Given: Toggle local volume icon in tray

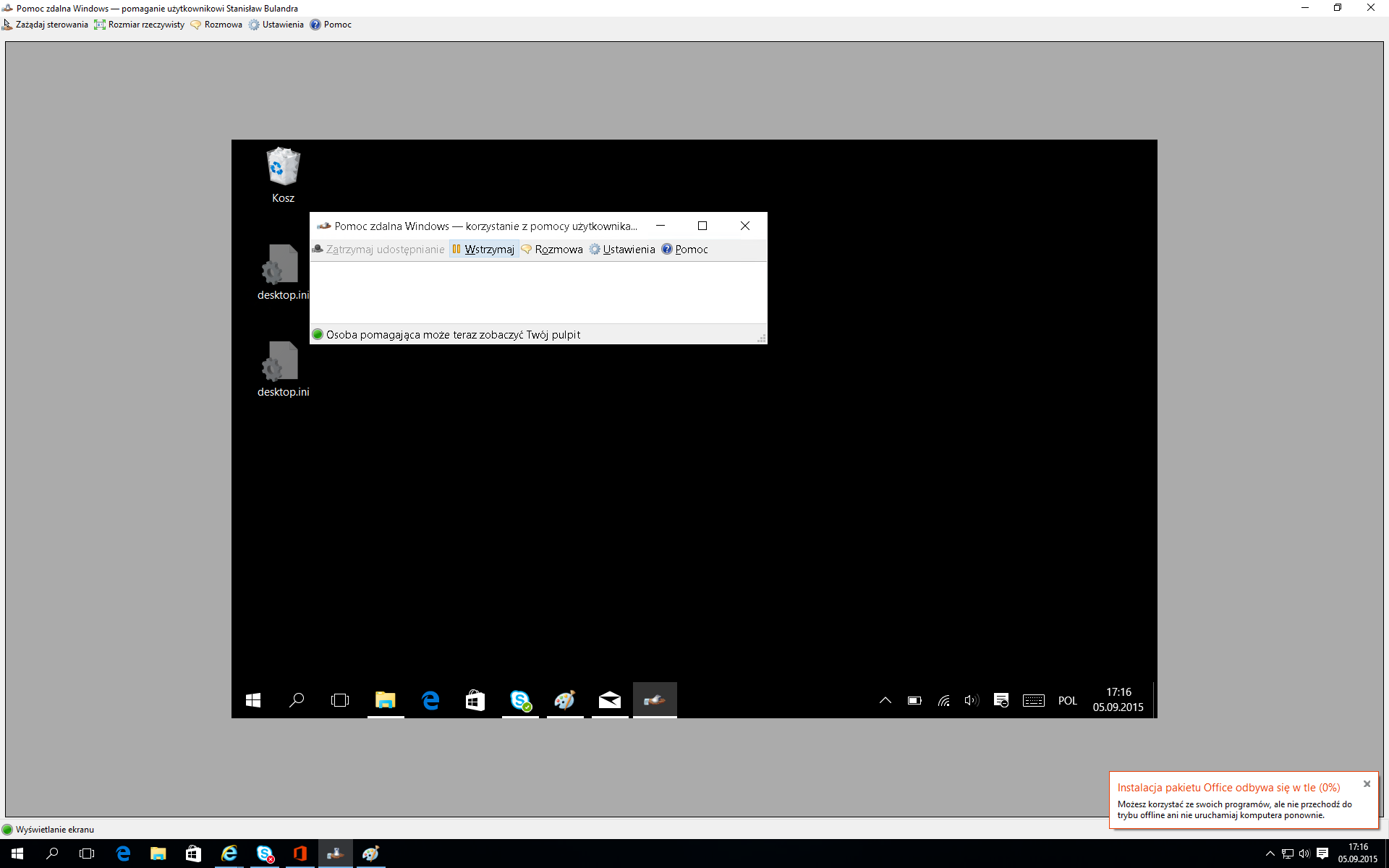Looking at the screenshot, I should click(x=1304, y=854).
